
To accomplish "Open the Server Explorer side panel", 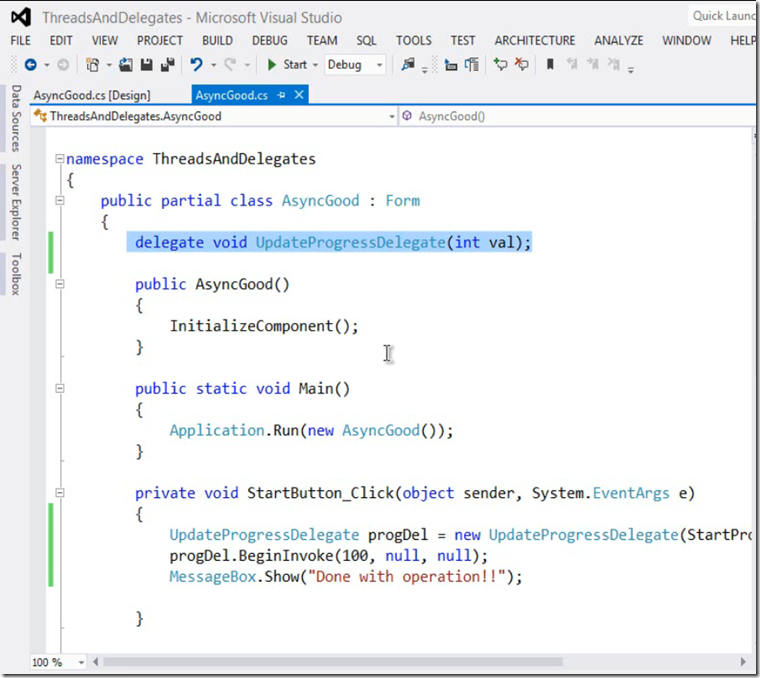I will [16, 202].
